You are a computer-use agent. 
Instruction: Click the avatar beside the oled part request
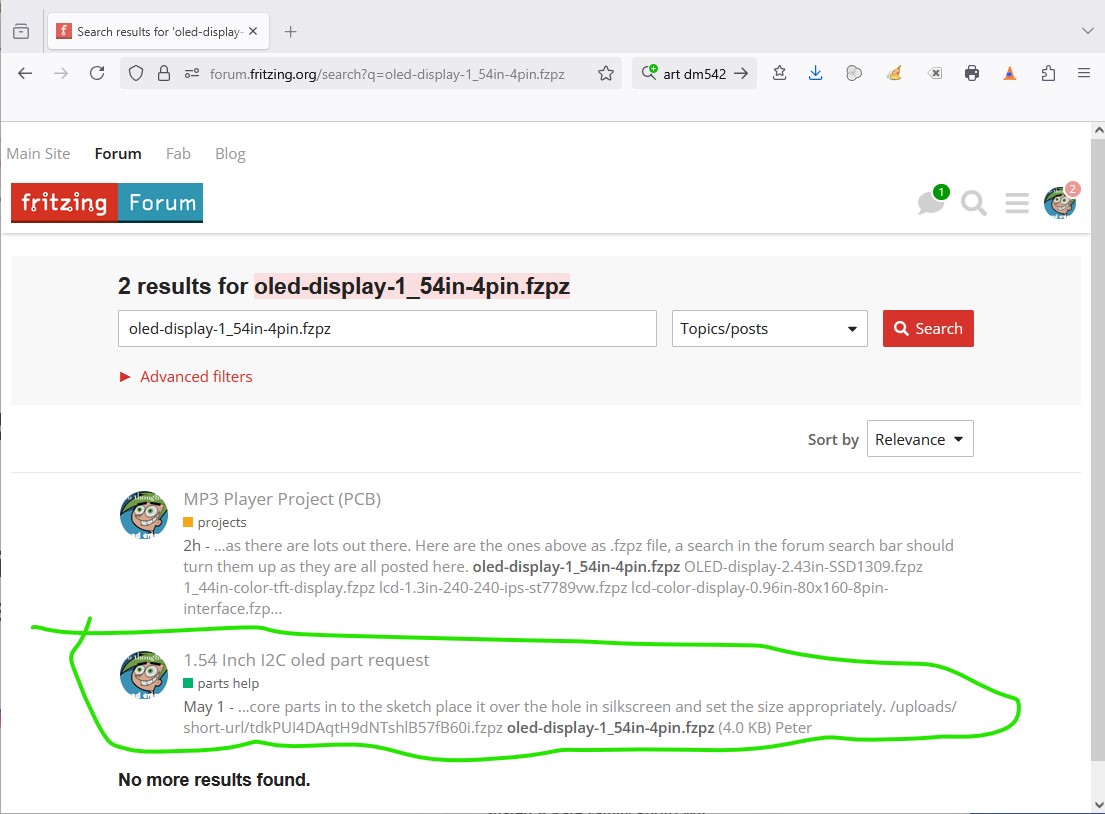pos(144,675)
